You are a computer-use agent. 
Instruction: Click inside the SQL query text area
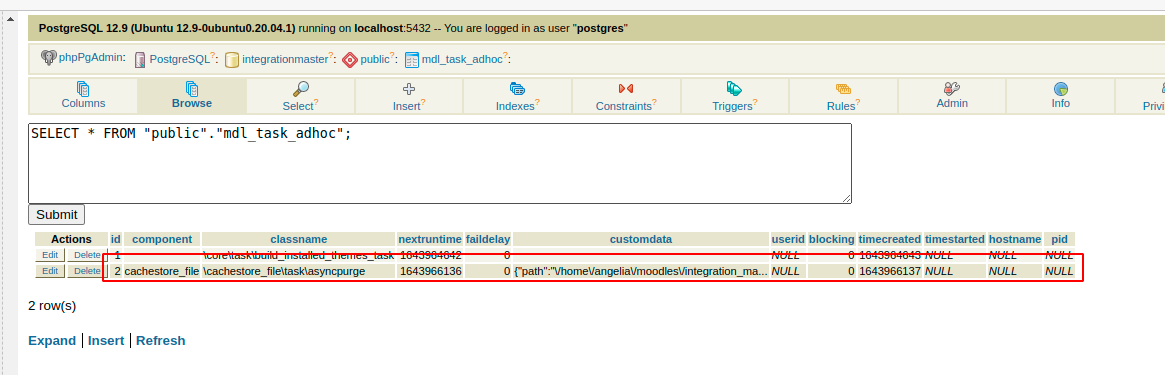(x=440, y=163)
